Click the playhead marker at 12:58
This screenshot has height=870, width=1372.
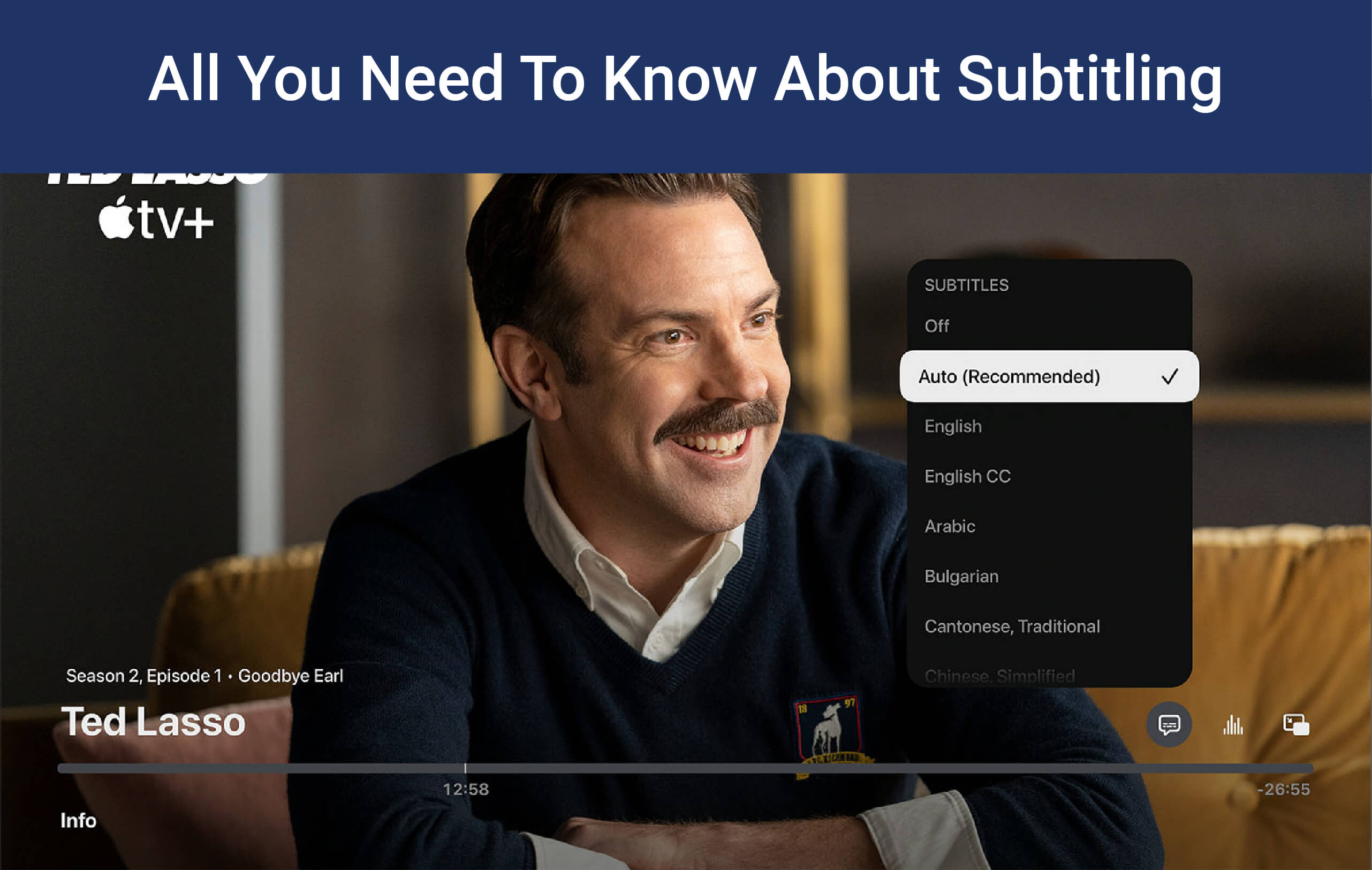[x=465, y=768]
